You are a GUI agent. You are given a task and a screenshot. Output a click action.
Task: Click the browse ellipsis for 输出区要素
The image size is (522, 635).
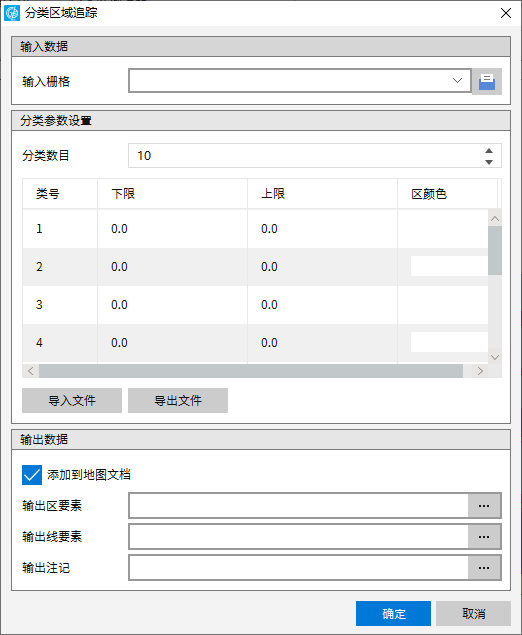click(484, 506)
